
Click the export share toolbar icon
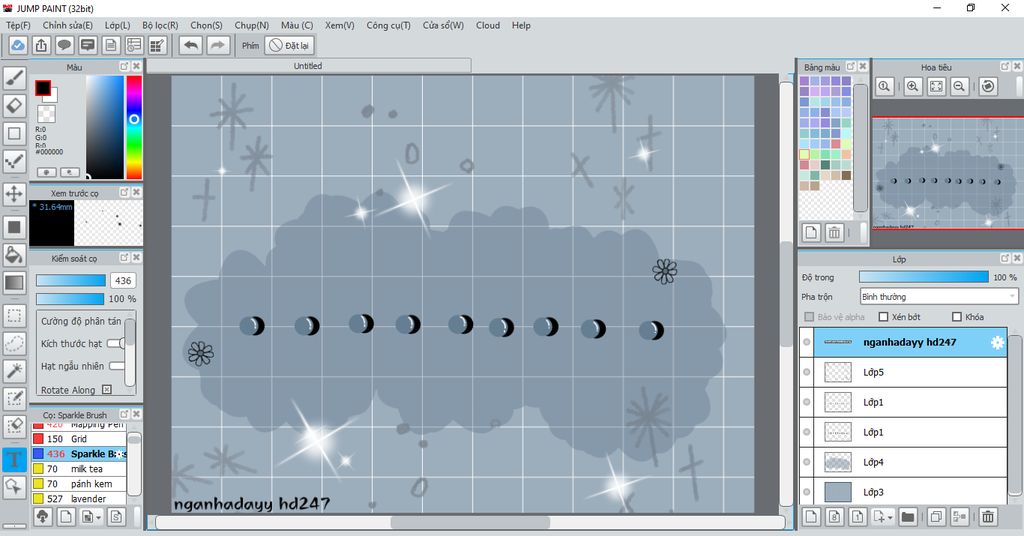click(x=41, y=46)
